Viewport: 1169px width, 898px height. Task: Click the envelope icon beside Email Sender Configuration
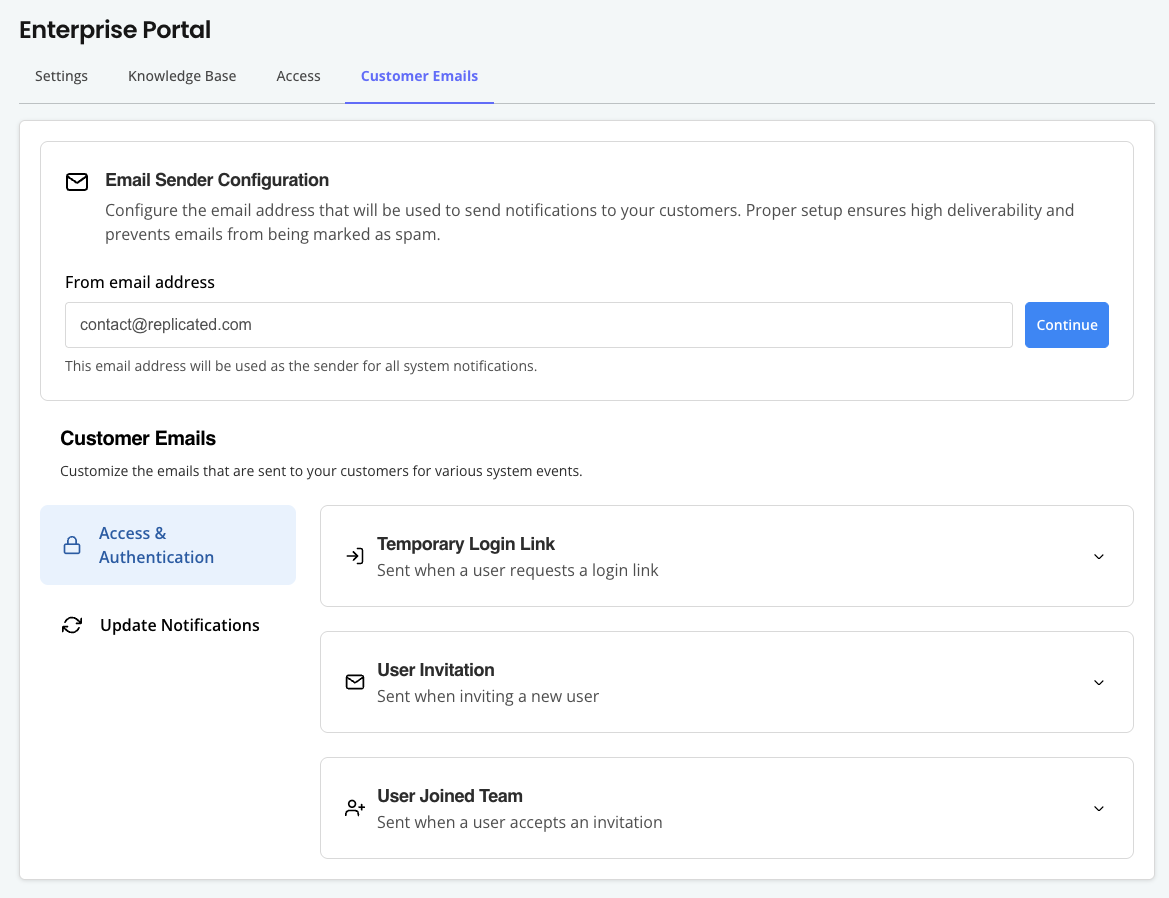(76, 182)
